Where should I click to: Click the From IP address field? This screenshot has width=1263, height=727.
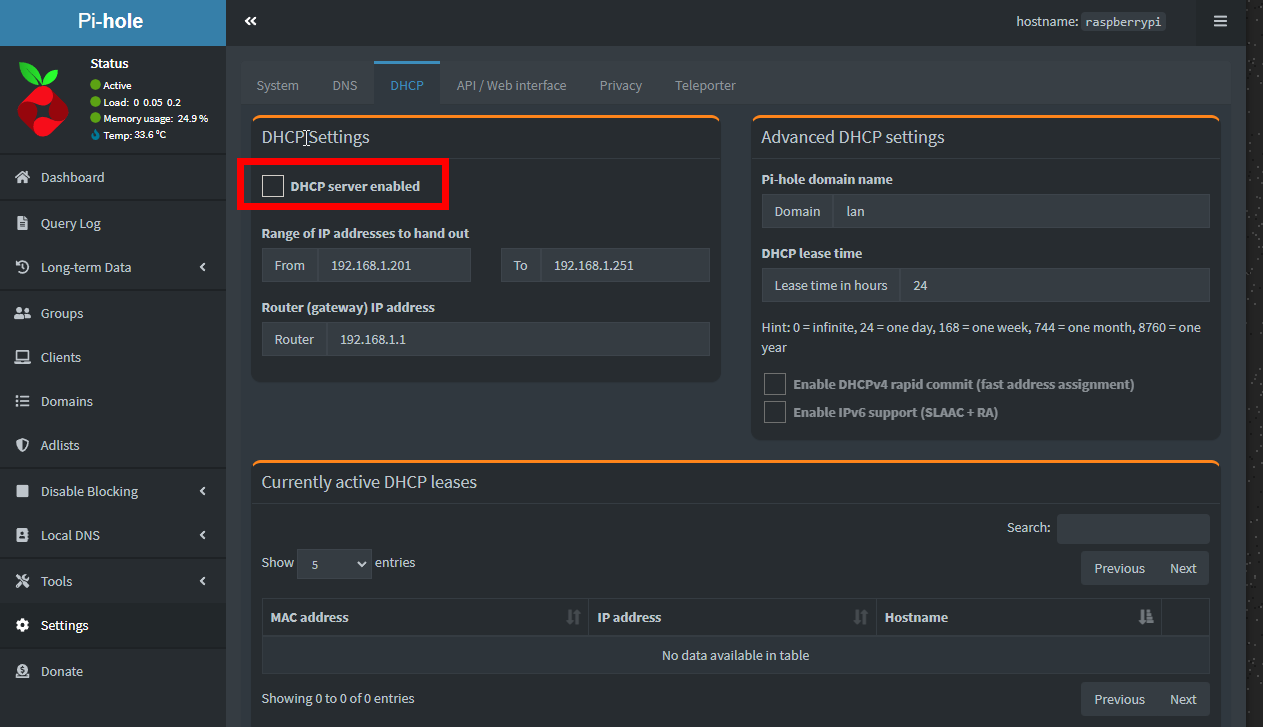(x=394, y=265)
